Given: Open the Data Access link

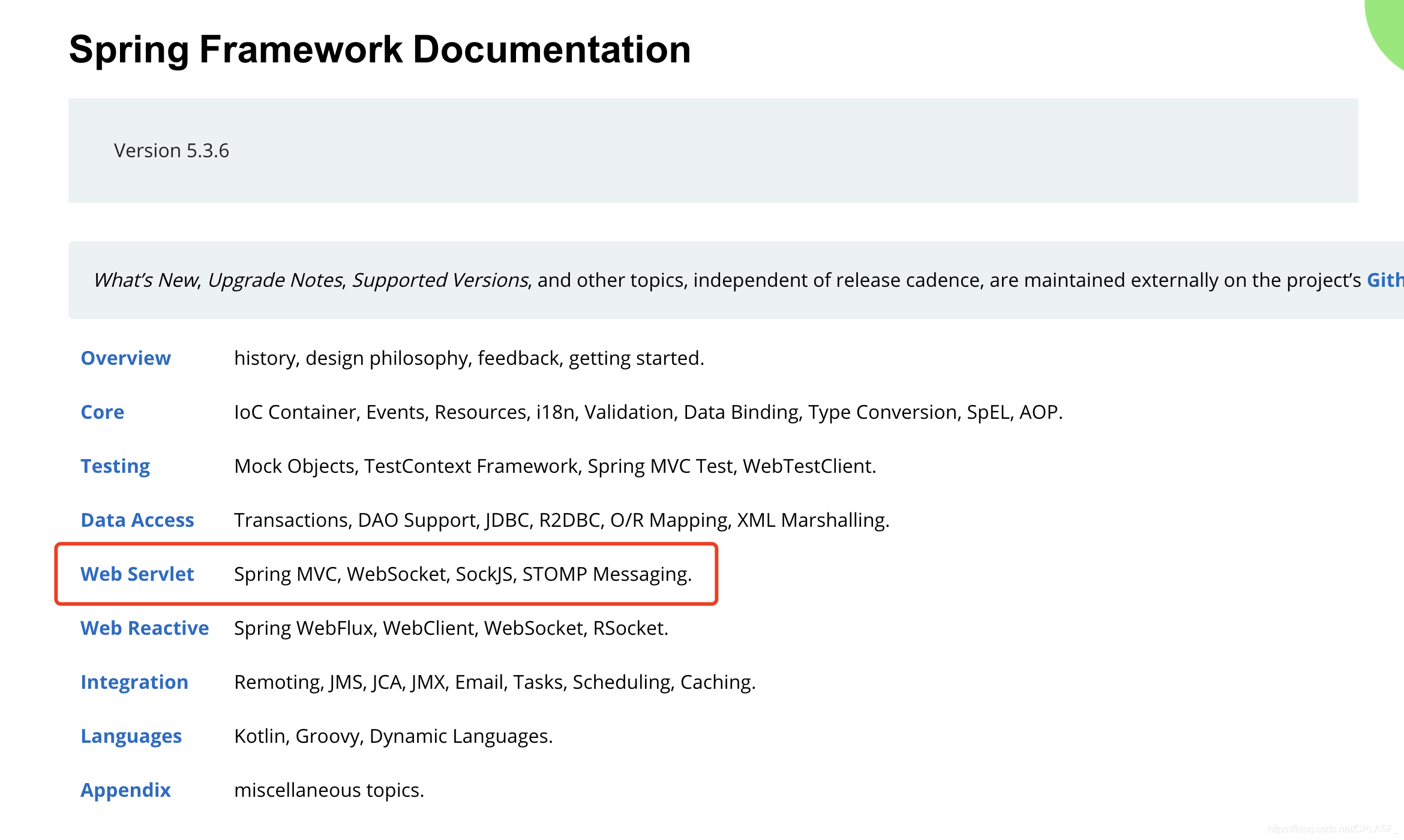Looking at the screenshot, I should point(137,520).
